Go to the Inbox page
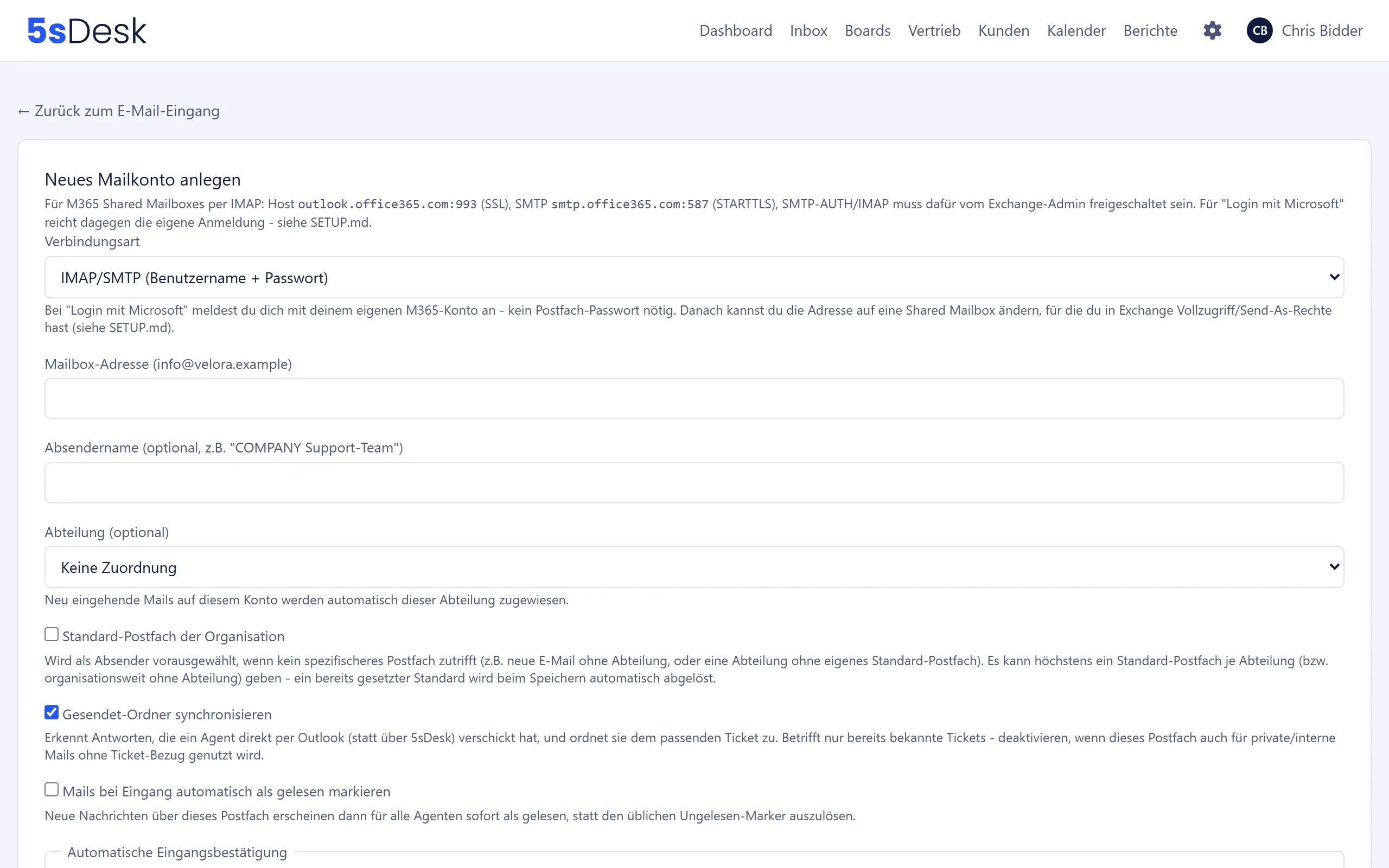The width and height of the screenshot is (1389, 868). click(x=808, y=30)
